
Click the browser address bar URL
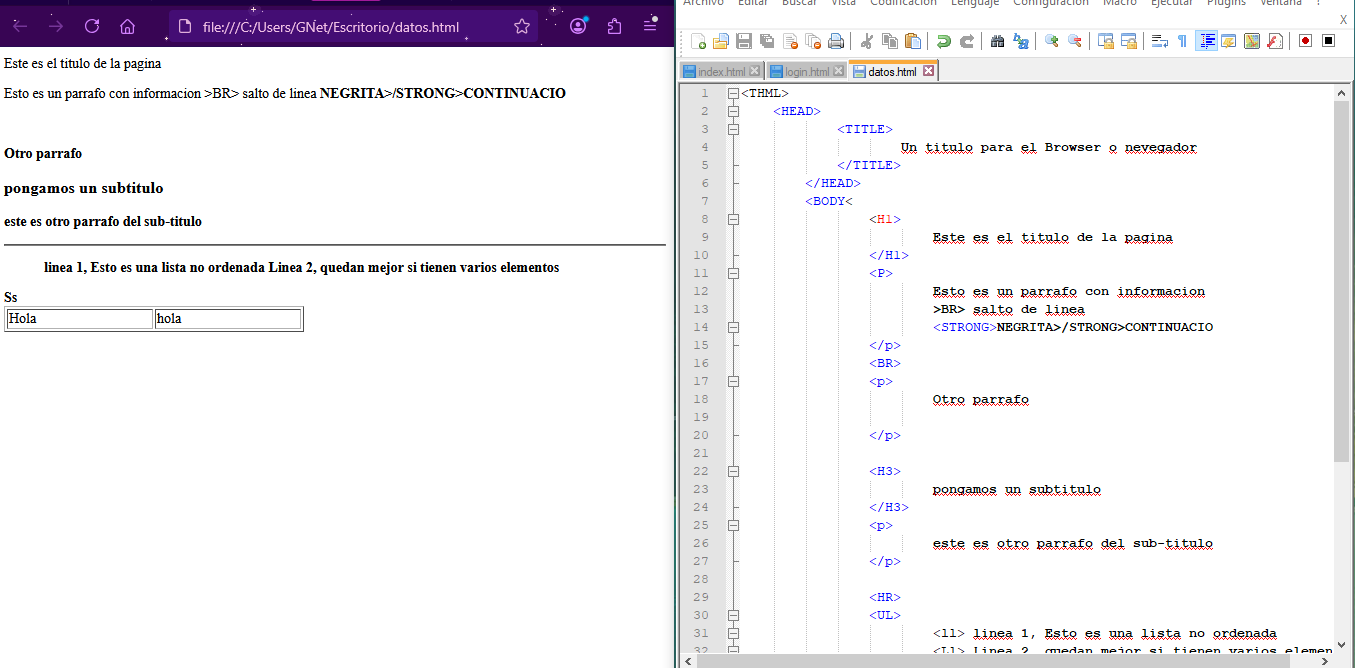[x=330, y=27]
